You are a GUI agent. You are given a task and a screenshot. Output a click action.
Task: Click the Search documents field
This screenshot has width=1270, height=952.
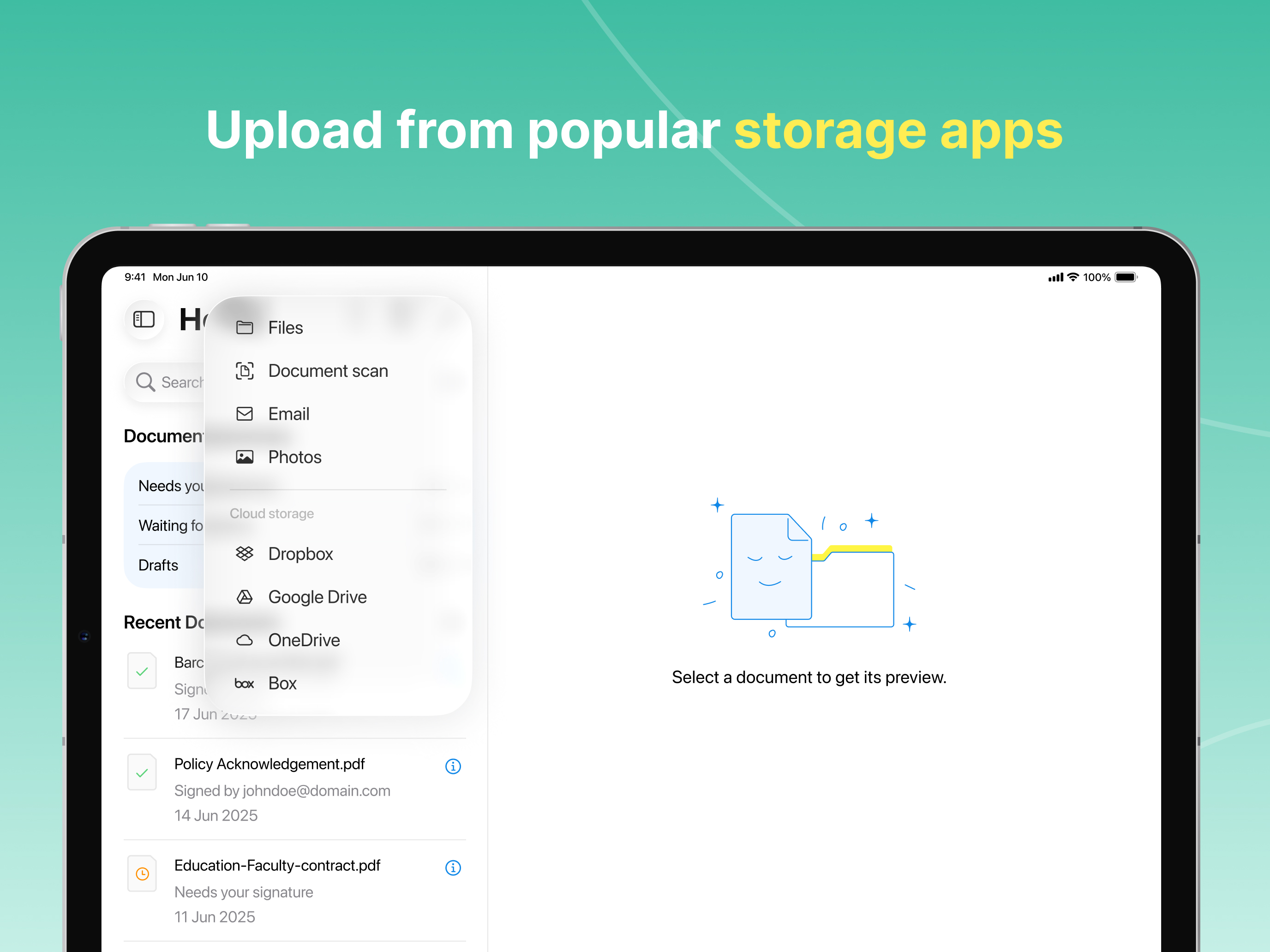[x=172, y=382]
